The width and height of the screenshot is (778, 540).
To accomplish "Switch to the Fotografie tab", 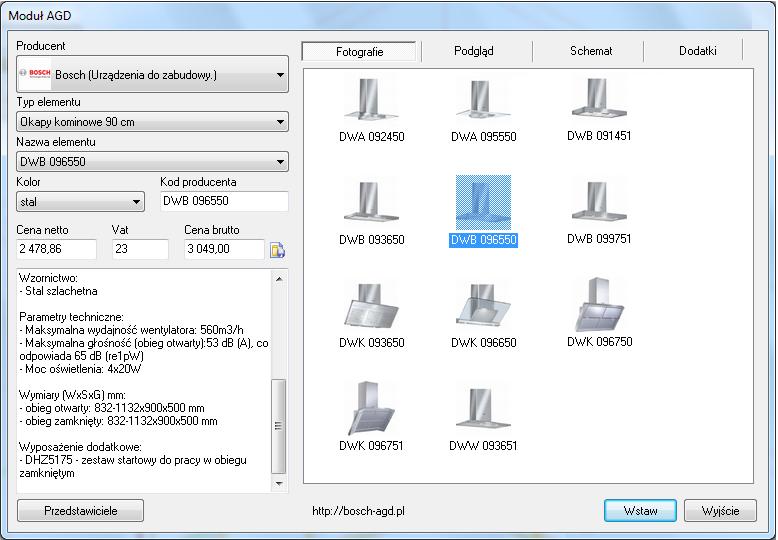I will (x=359, y=52).
